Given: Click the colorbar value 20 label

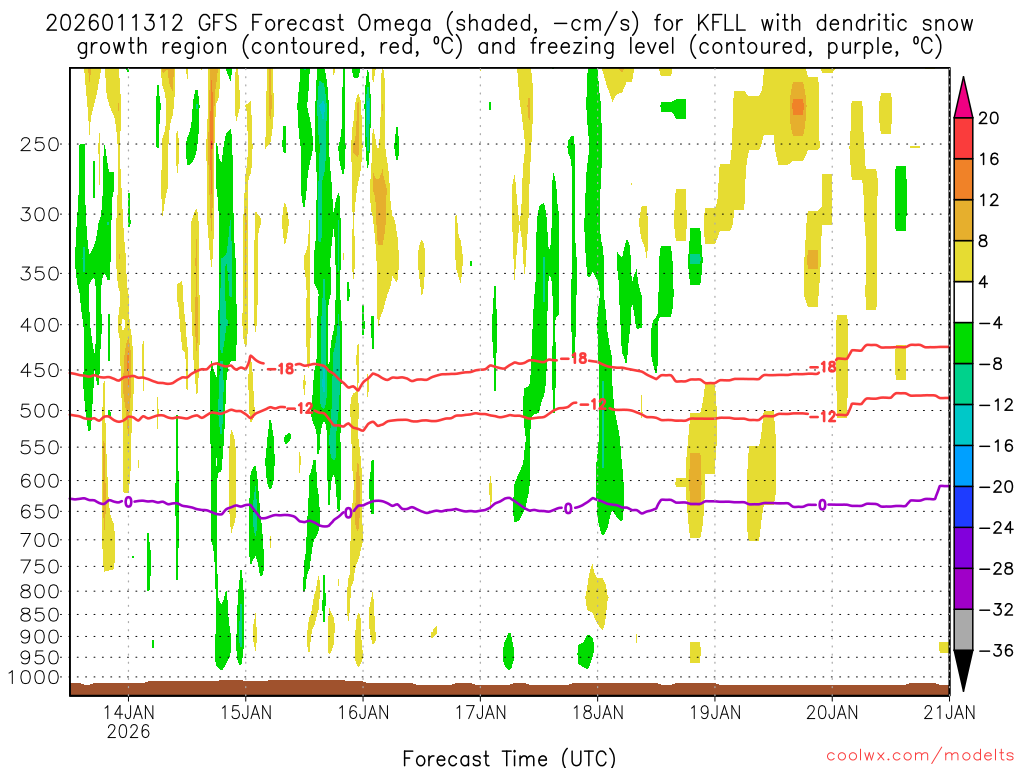Looking at the screenshot, I should point(989,118).
